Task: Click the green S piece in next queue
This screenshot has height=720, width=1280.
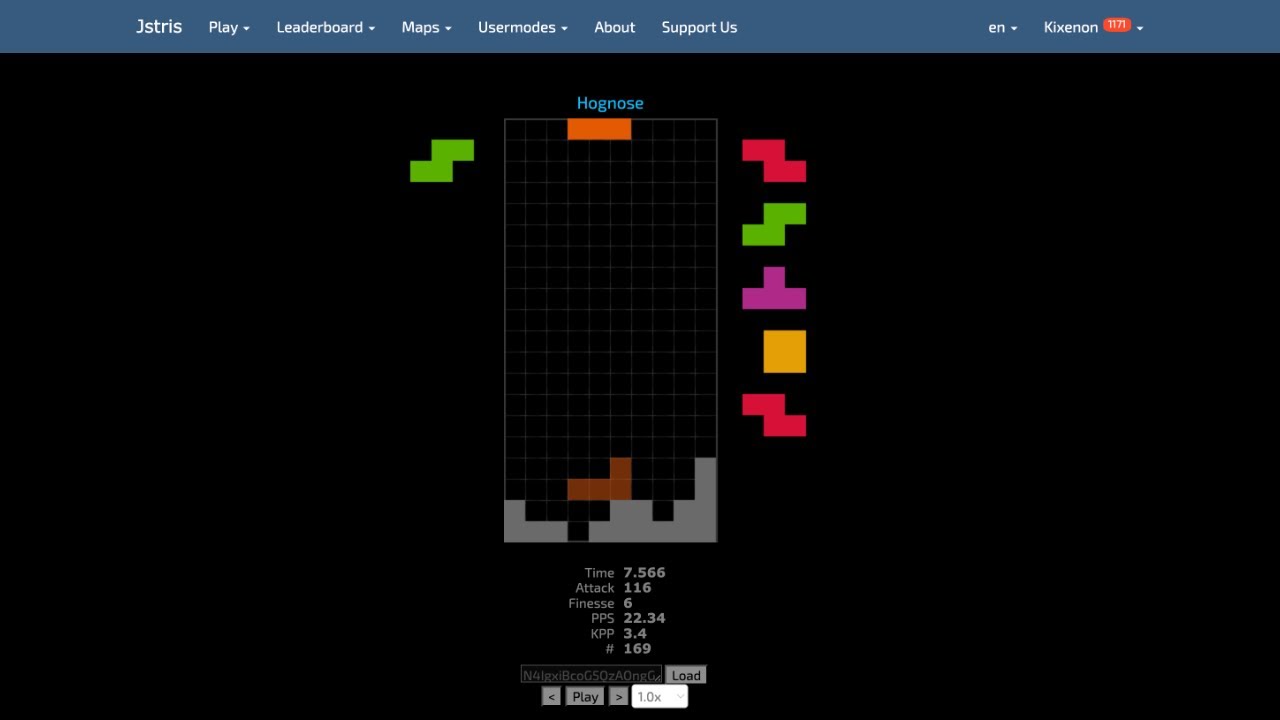Action: click(774, 224)
